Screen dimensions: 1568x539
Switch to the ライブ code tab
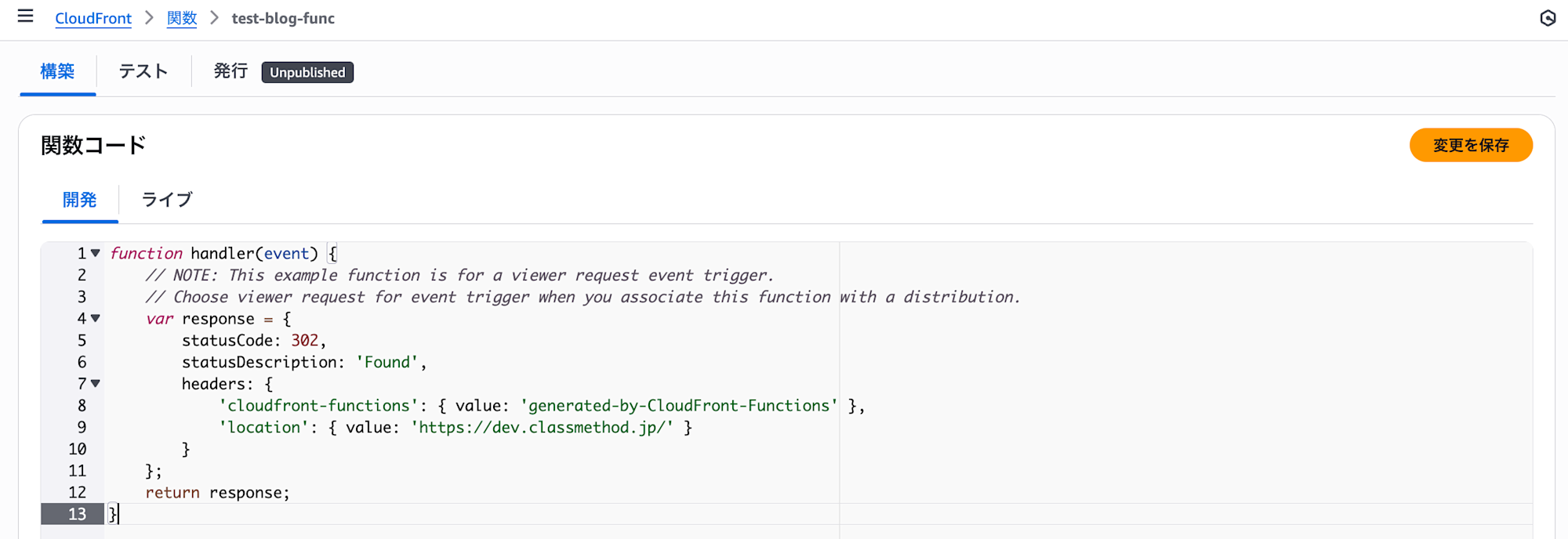click(x=166, y=200)
